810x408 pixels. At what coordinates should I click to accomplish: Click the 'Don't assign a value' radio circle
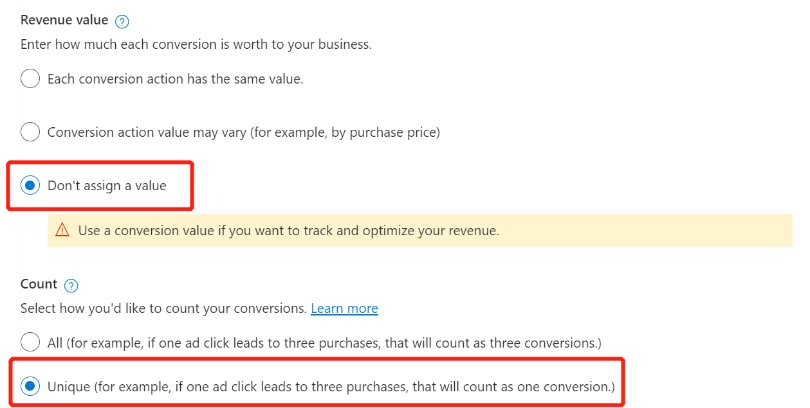[x=30, y=185]
